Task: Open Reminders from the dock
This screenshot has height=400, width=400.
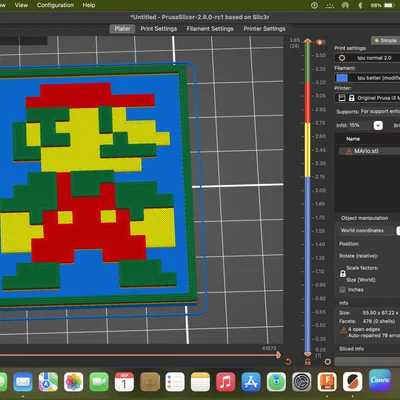Action: (x=175, y=382)
